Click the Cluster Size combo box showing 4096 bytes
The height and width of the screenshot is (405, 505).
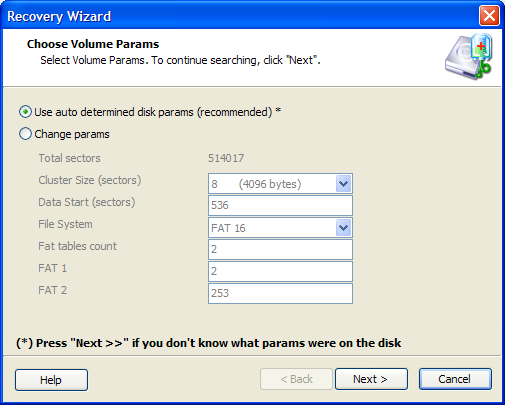[x=280, y=184]
